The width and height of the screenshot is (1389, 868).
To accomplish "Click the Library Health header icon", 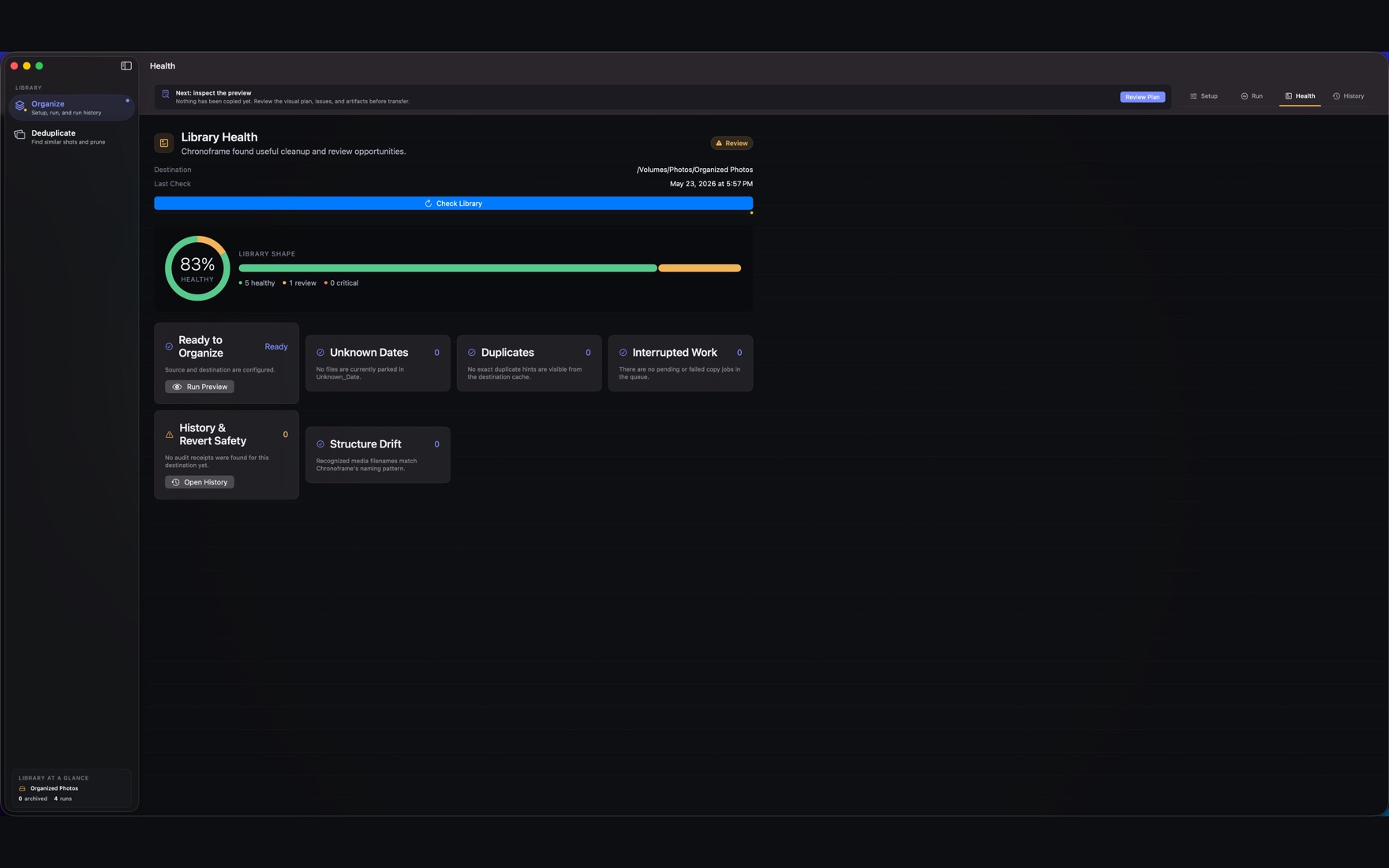I will pos(164,143).
